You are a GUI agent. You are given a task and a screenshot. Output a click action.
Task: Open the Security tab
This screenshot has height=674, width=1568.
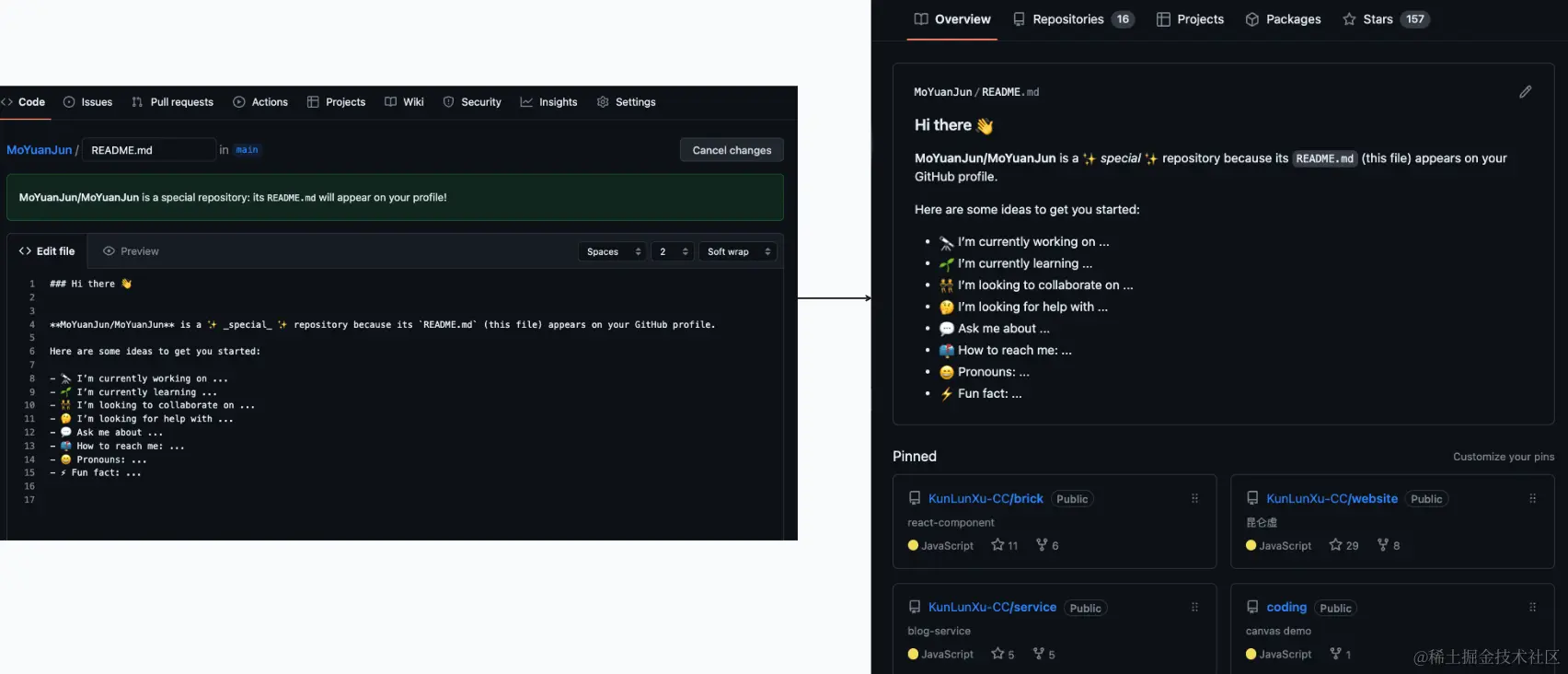coord(472,102)
